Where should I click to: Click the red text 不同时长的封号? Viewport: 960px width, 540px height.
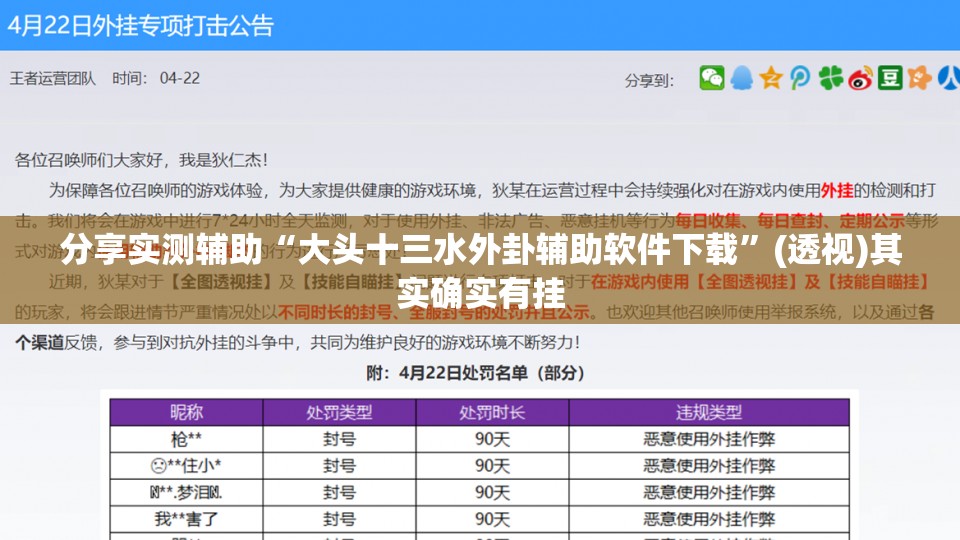(335, 312)
